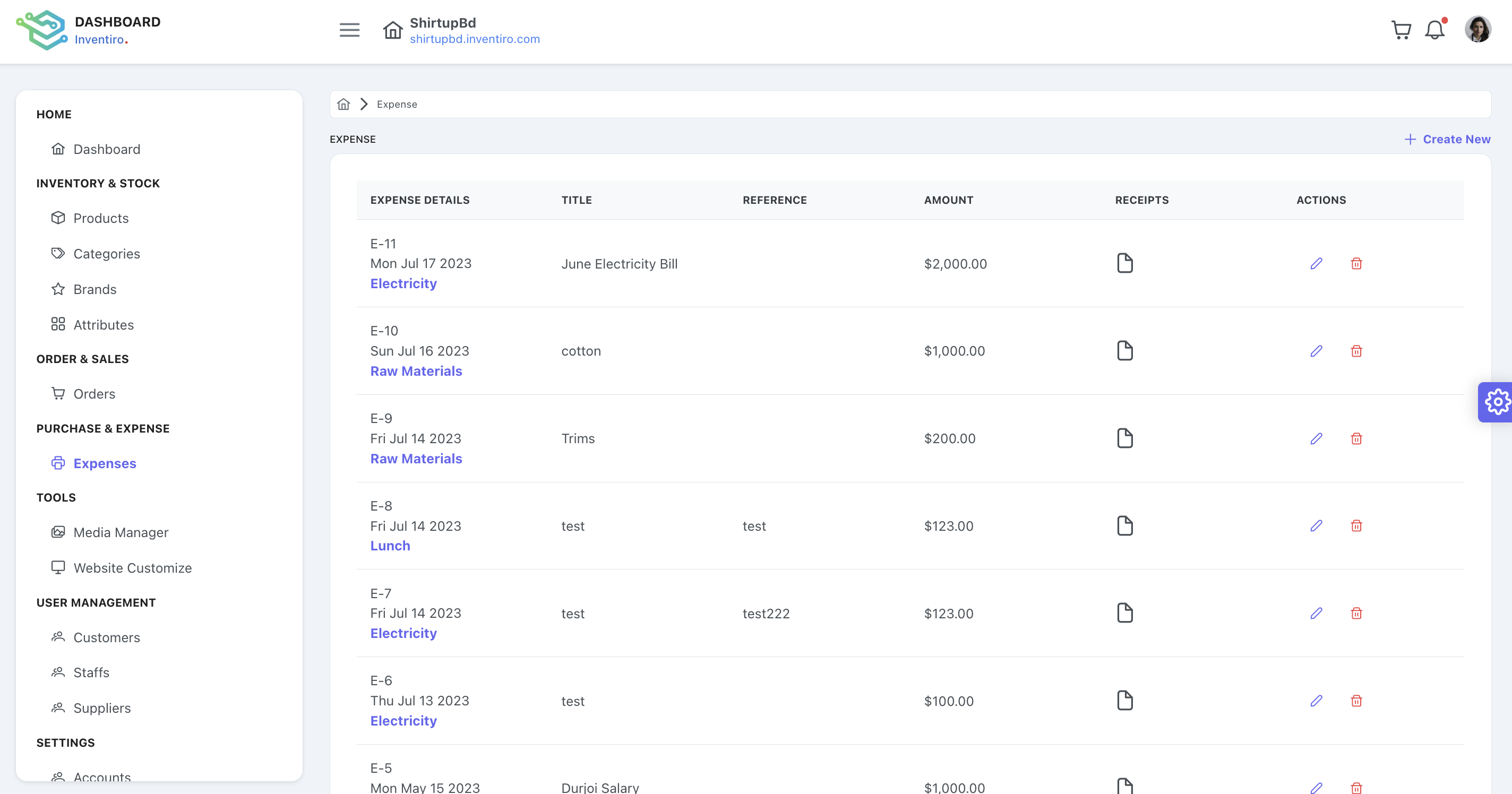This screenshot has width=1512, height=794.
Task: Click Raw Materials link of E-9
Action: point(416,459)
